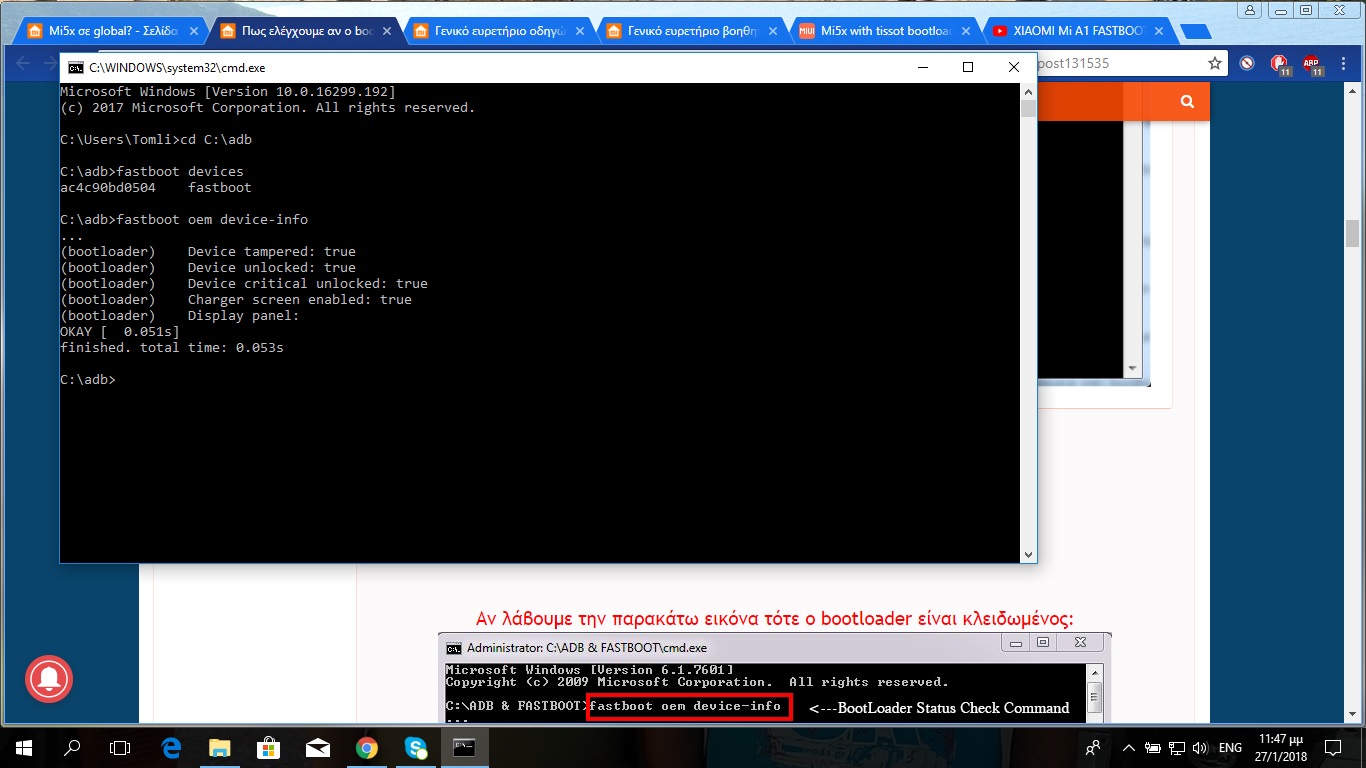Toggle the volume speaker icon in tray
This screenshot has width=1366, height=768.
[x=1200, y=747]
